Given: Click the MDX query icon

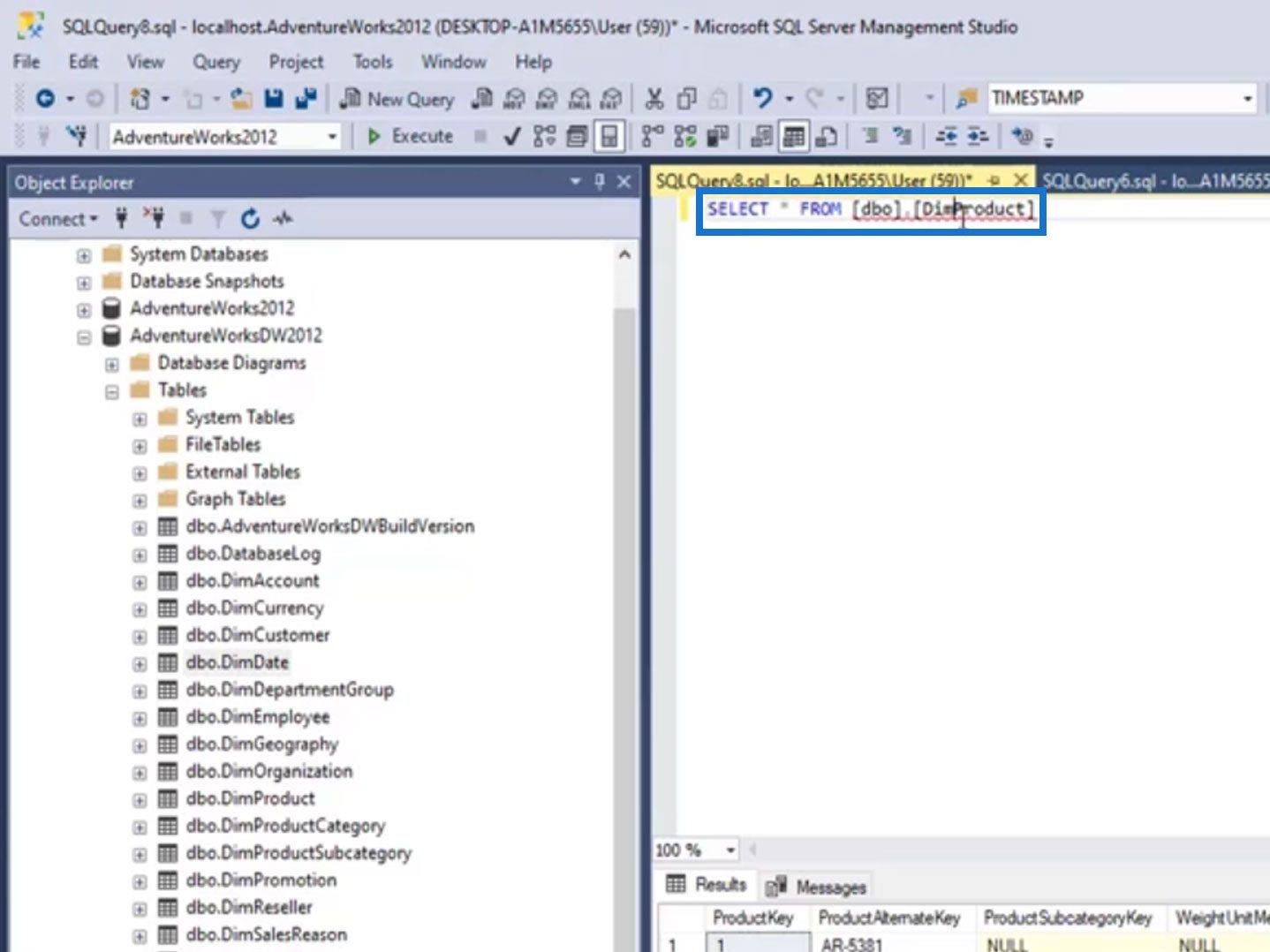Looking at the screenshot, I should point(514,99).
